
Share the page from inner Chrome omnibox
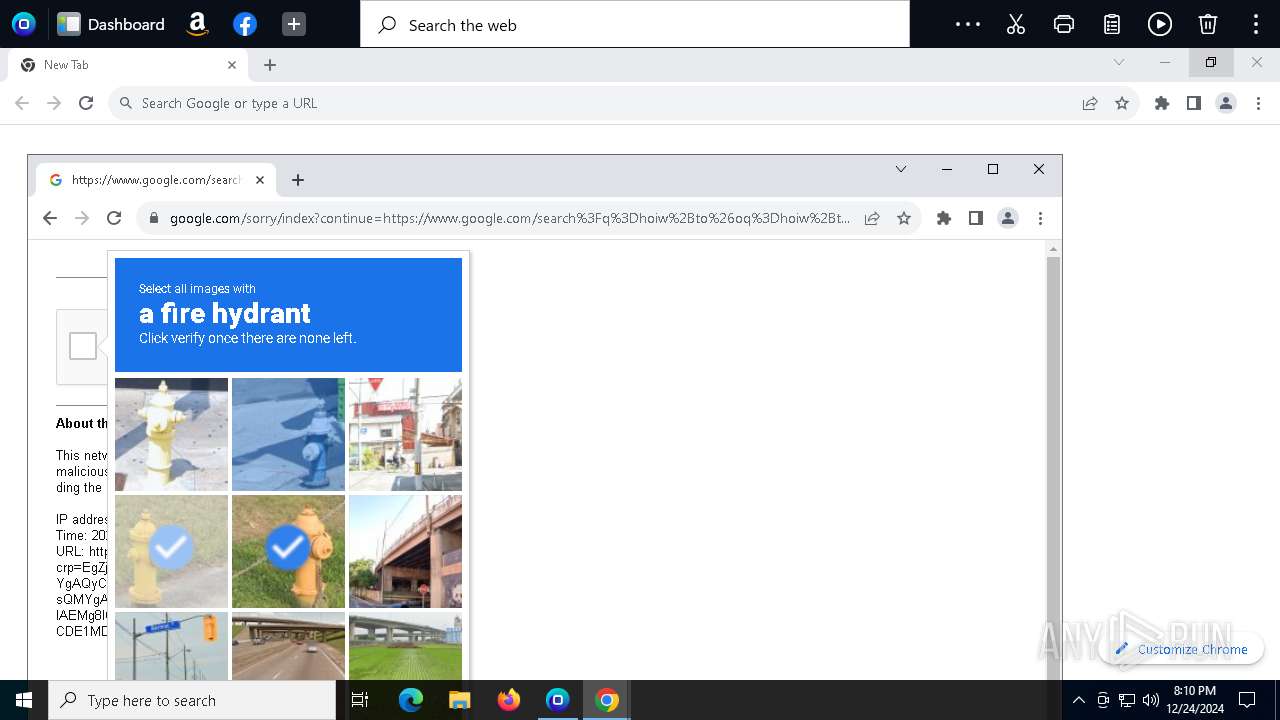(x=872, y=218)
